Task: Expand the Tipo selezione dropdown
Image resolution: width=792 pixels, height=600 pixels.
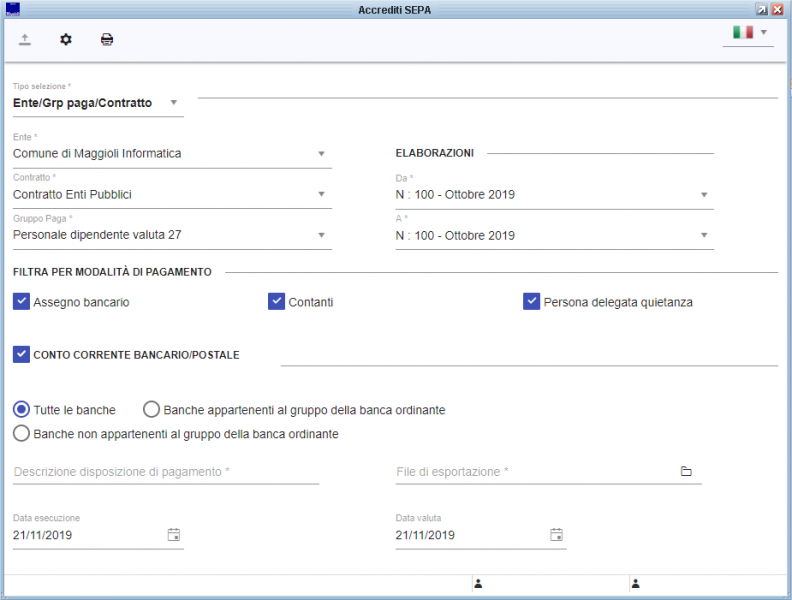Action: pos(173,102)
